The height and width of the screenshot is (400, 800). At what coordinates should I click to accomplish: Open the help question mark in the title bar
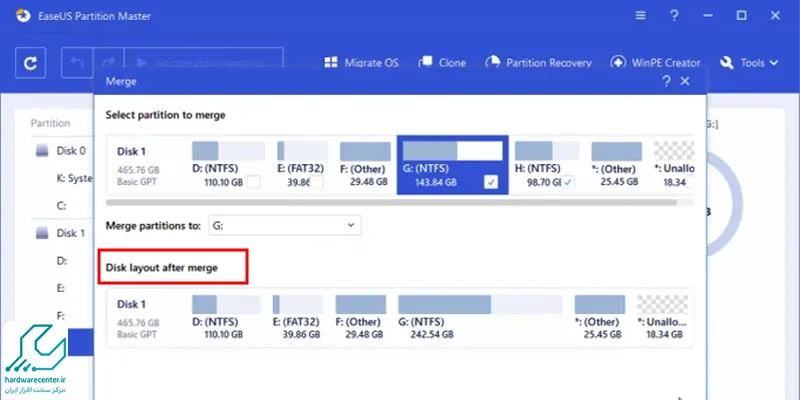[x=674, y=15]
